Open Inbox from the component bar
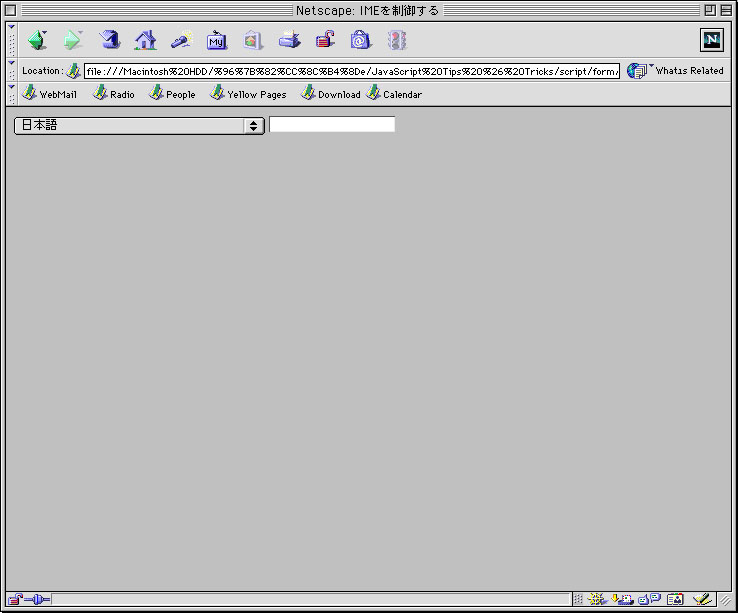738x613 pixels. (x=622, y=599)
